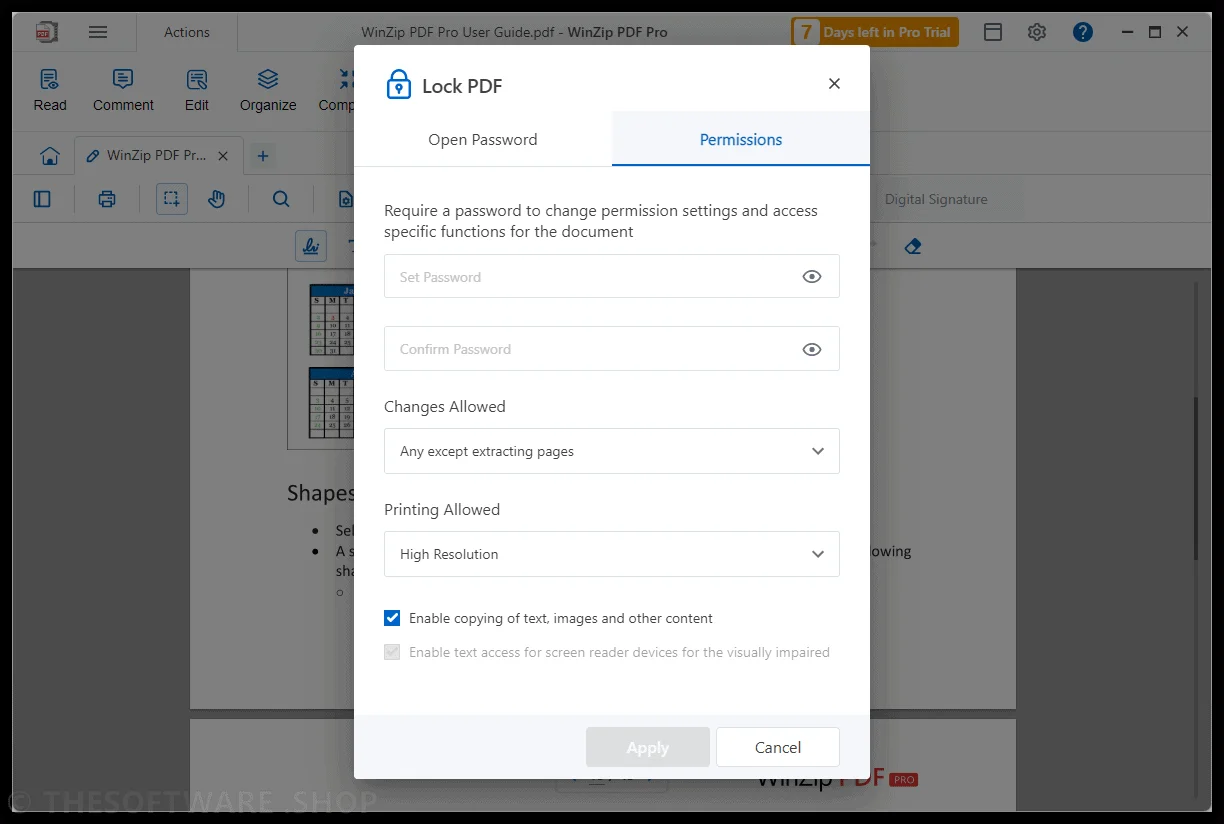
Task: Click the Cancel button
Action: 778,747
